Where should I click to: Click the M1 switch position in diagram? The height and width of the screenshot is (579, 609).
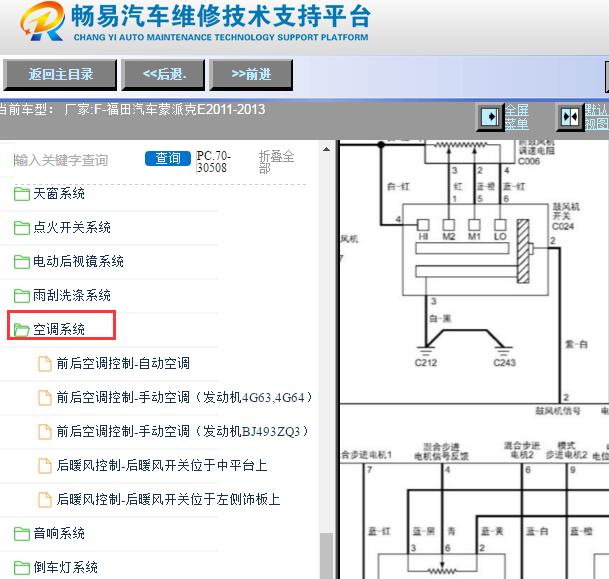474,225
